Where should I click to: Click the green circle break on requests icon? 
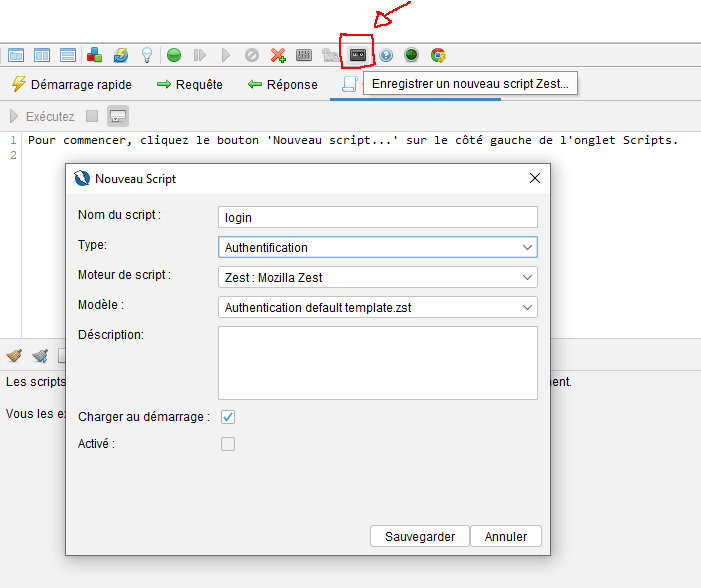coord(174,55)
